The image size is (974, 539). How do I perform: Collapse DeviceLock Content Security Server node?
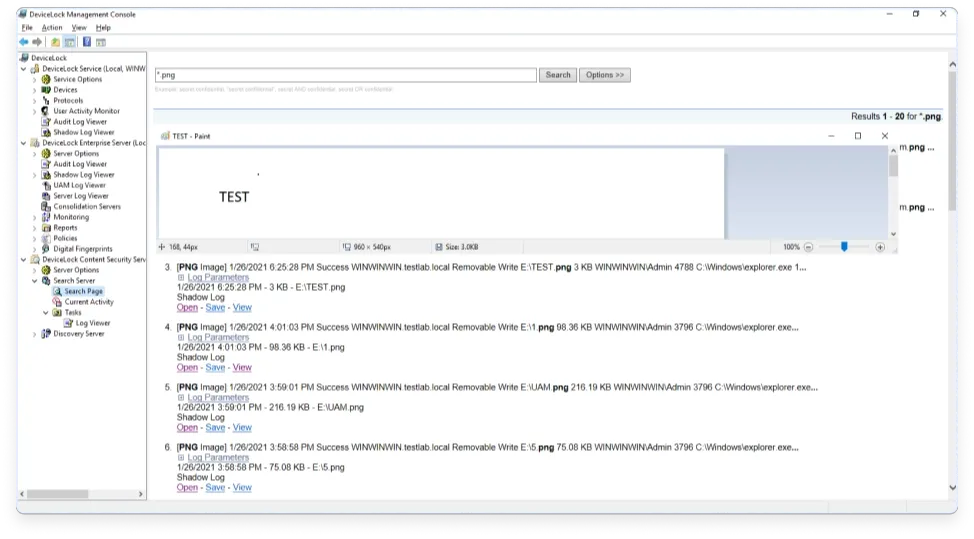[24, 260]
